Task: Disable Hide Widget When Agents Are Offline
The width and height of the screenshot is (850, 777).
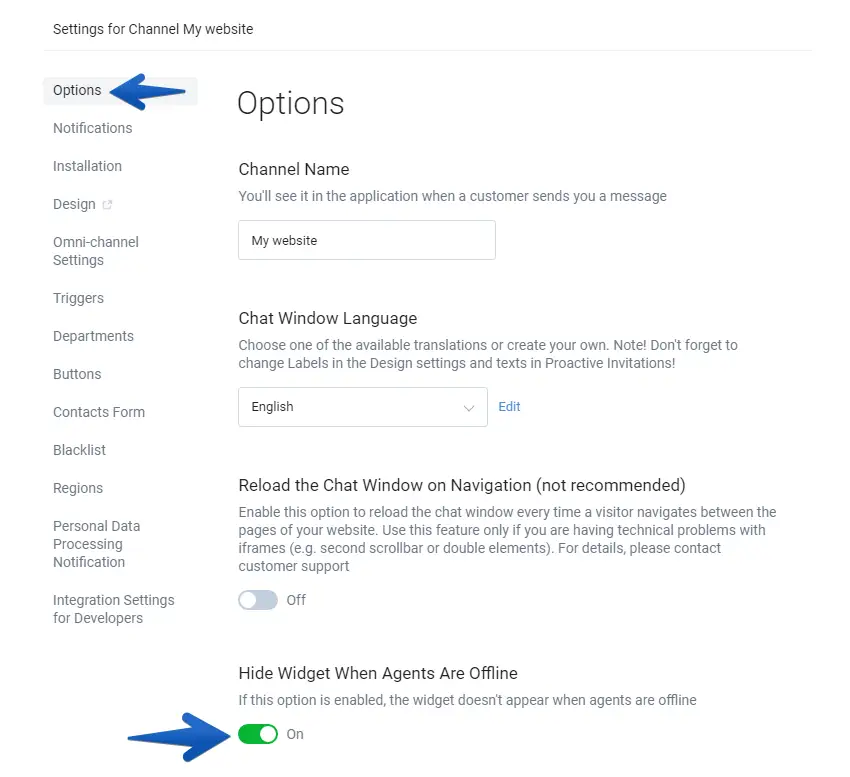Action: (x=258, y=734)
